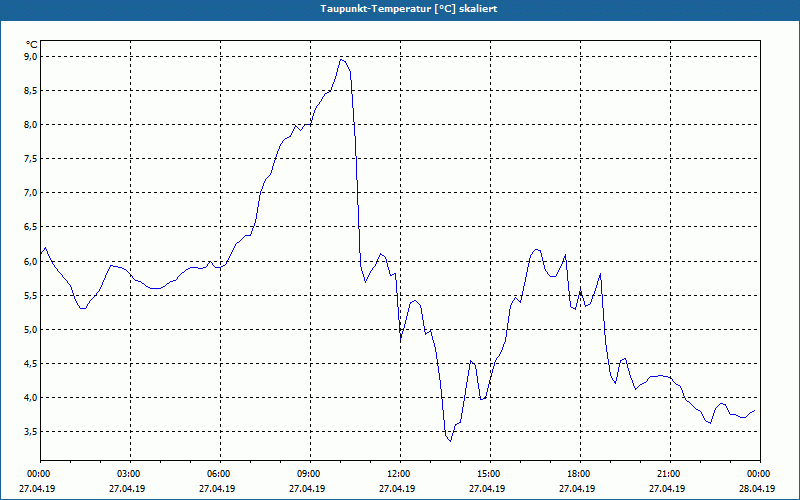Click the '06:00' time label

click(x=217, y=474)
